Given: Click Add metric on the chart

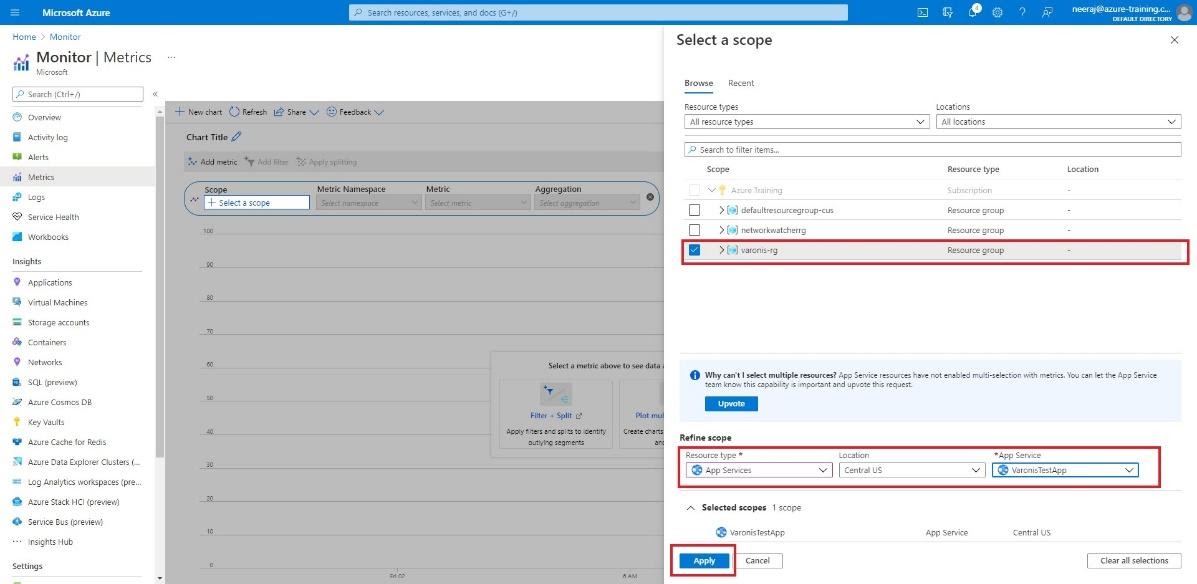Looking at the screenshot, I should coord(218,161).
